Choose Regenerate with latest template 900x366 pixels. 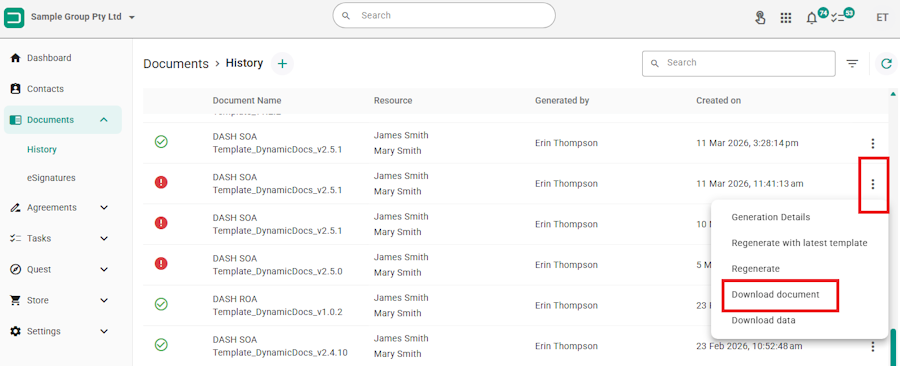[x=800, y=243]
